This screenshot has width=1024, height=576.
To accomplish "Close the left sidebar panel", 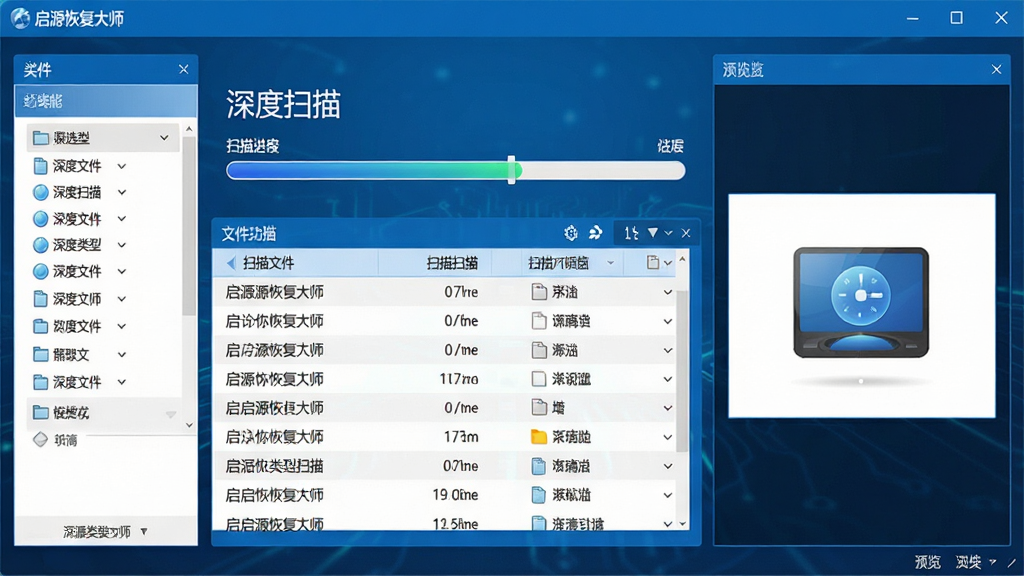I will pos(184,69).
